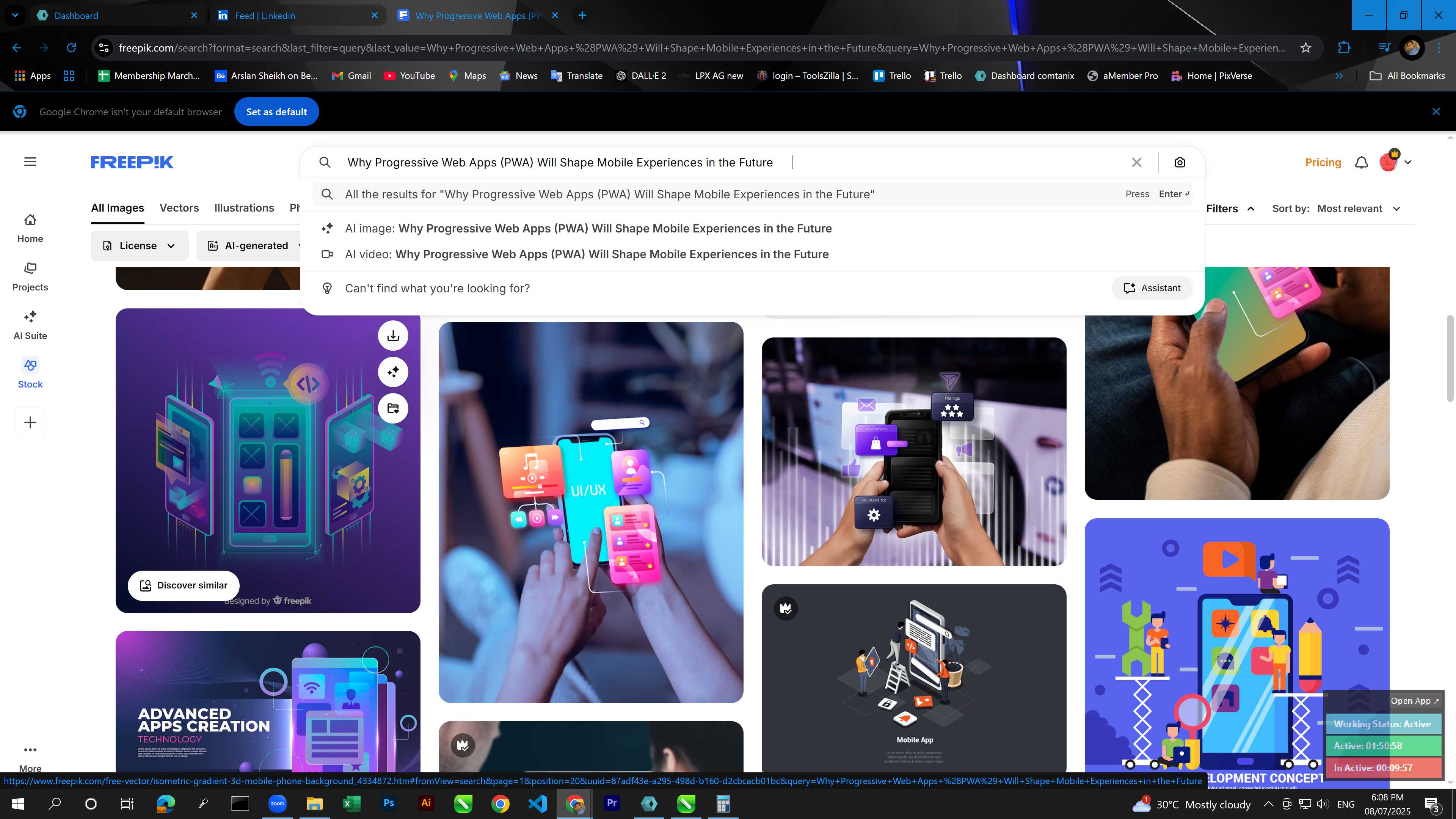Viewport: 1456px width, 819px height.
Task: Open Illustrator from the taskbar
Action: click(x=425, y=804)
